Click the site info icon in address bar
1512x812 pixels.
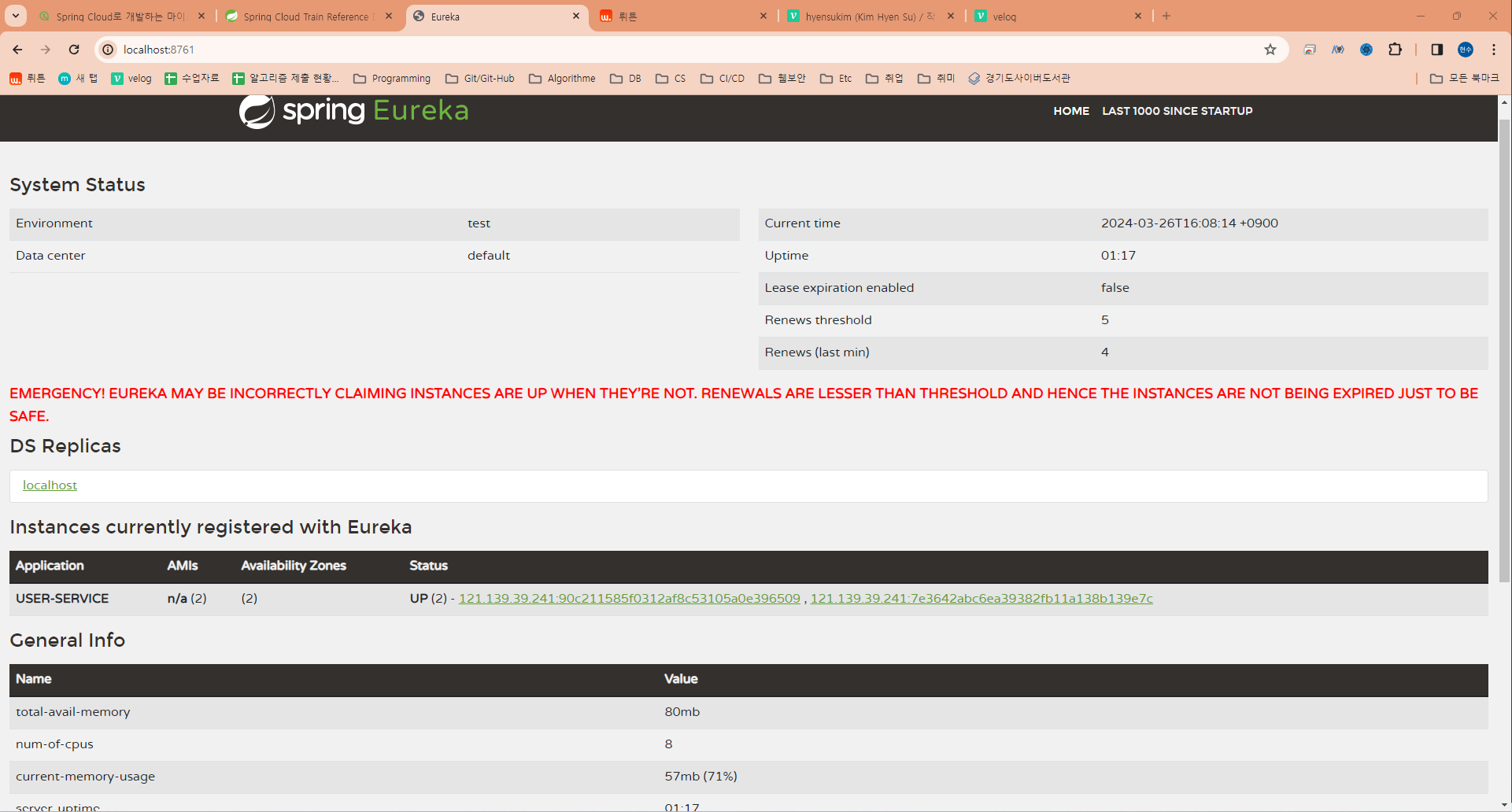click(108, 50)
